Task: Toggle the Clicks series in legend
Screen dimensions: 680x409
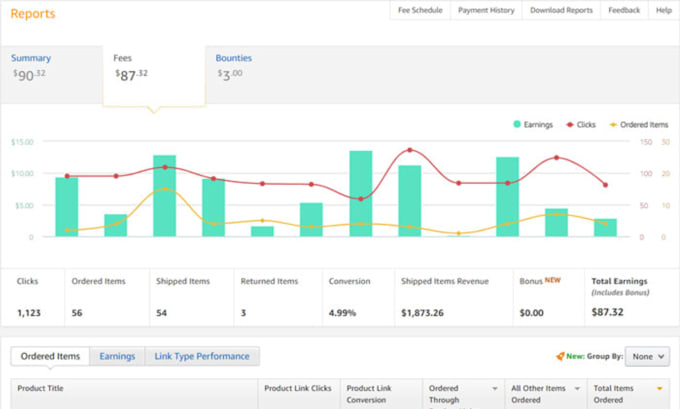Action: point(581,125)
